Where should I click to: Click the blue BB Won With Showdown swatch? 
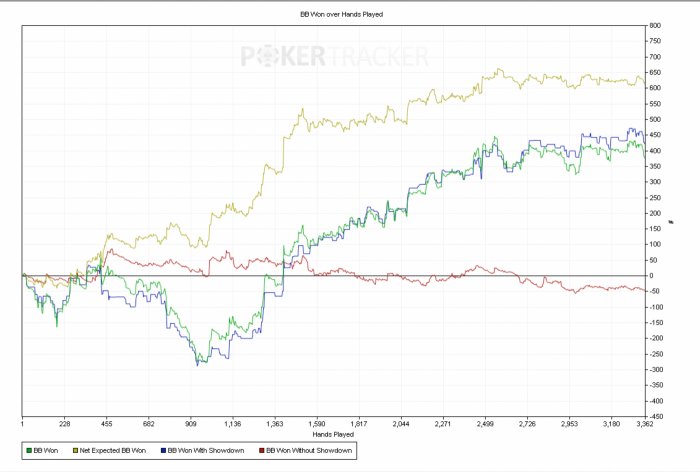tap(163, 451)
